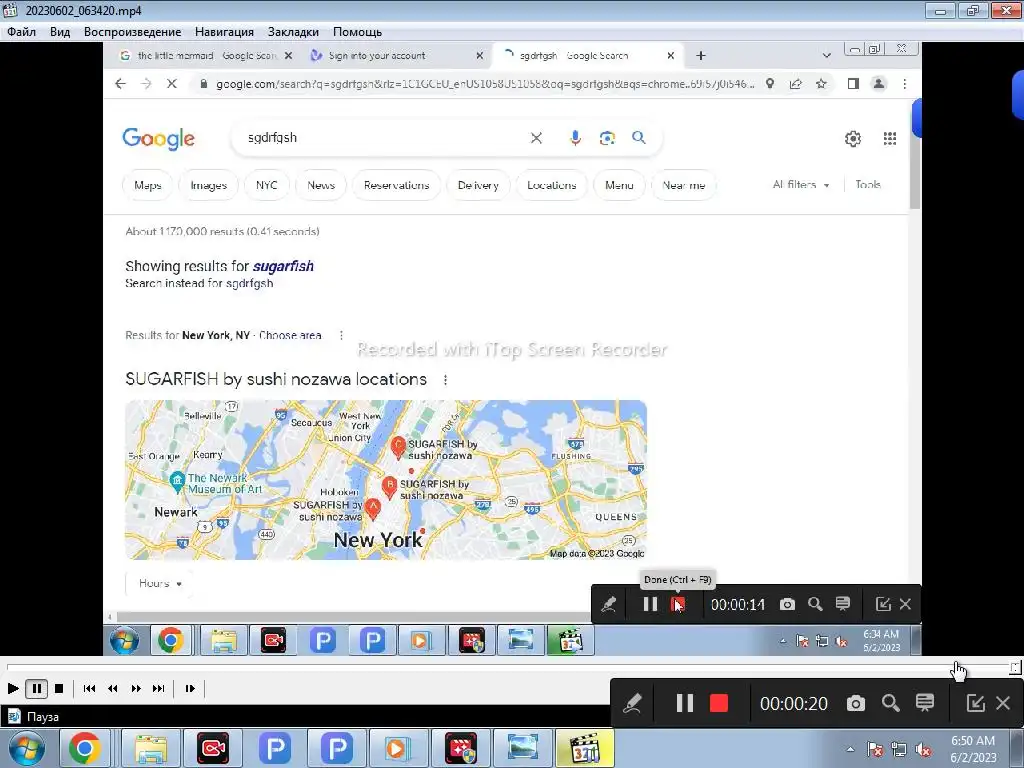
Task: Select the Near me filter chip
Action: 684,185
